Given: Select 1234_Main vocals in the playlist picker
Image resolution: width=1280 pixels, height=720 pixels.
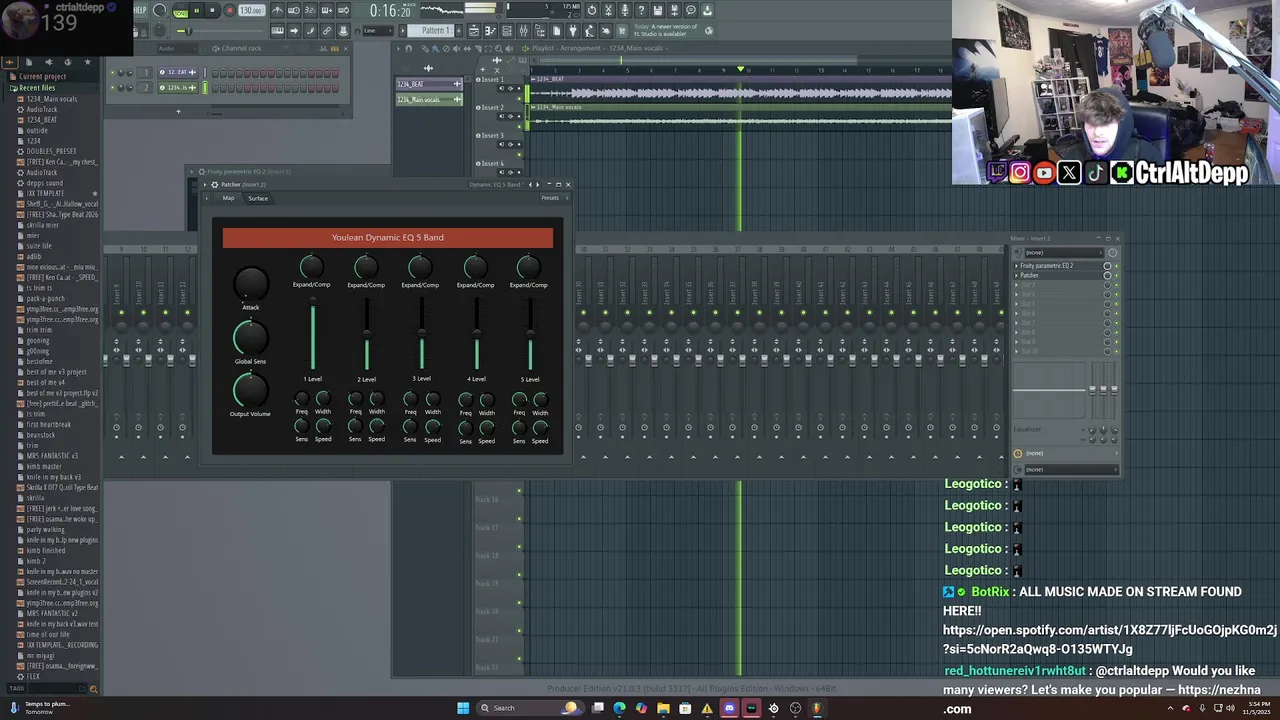Looking at the screenshot, I should [429, 100].
